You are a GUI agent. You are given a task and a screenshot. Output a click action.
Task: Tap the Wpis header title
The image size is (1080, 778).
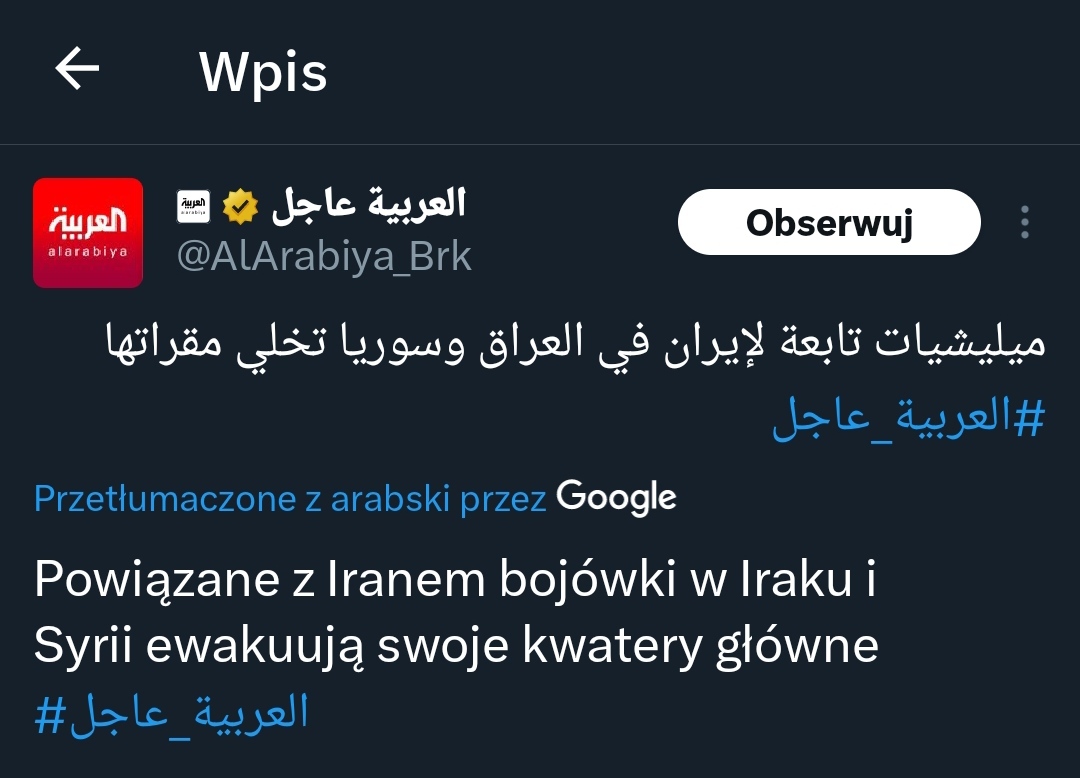[x=263, y=72]
